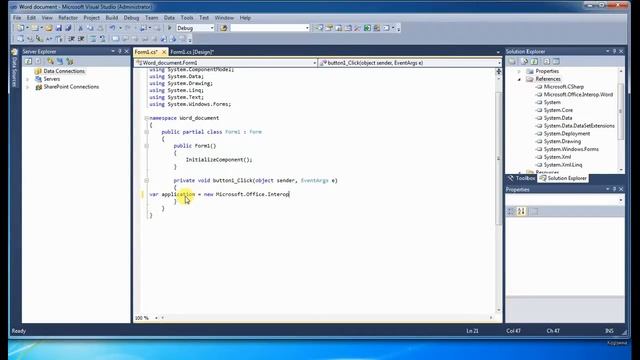Image resolution: width=640 pixels, height=360 pixels.
Task: Click Solution Explorer Properties toolbar icon
Action: click(x=512, y=61)
